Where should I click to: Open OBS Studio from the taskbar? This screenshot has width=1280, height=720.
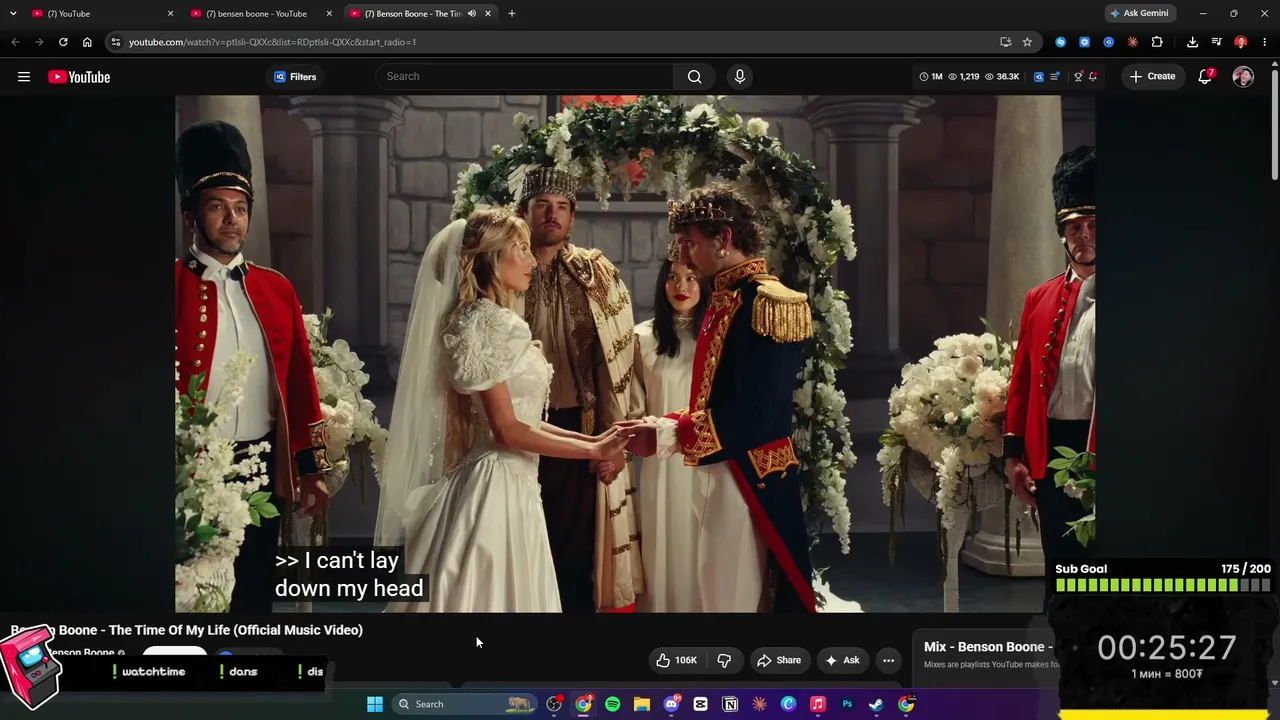tap(554, 704)
